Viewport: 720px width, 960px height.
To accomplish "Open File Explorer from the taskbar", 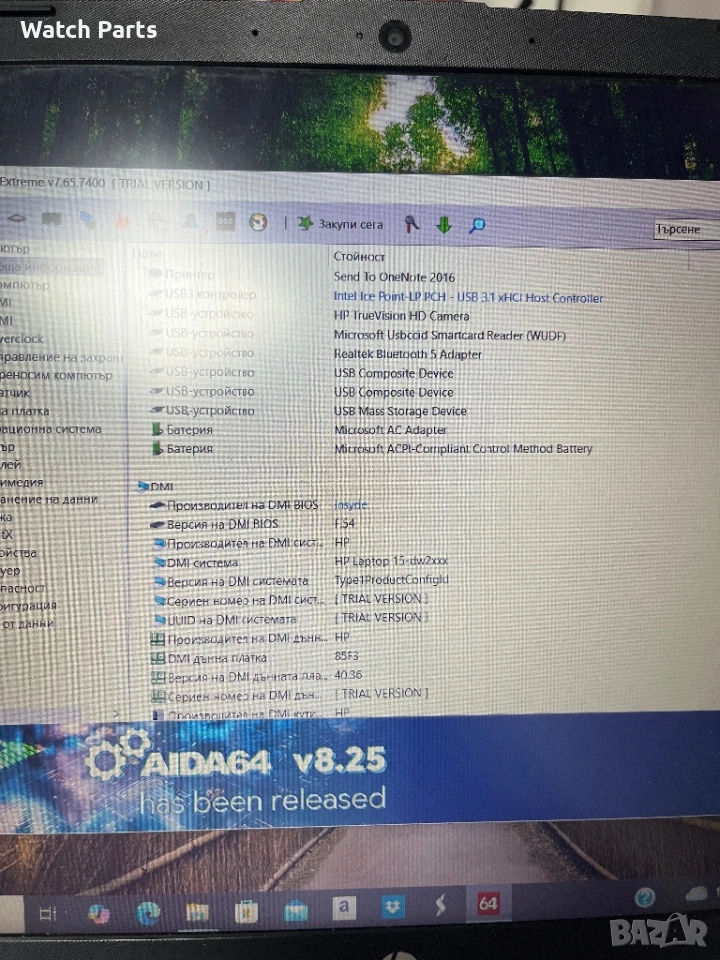I will pyautogui.click(x=197, y=912).
